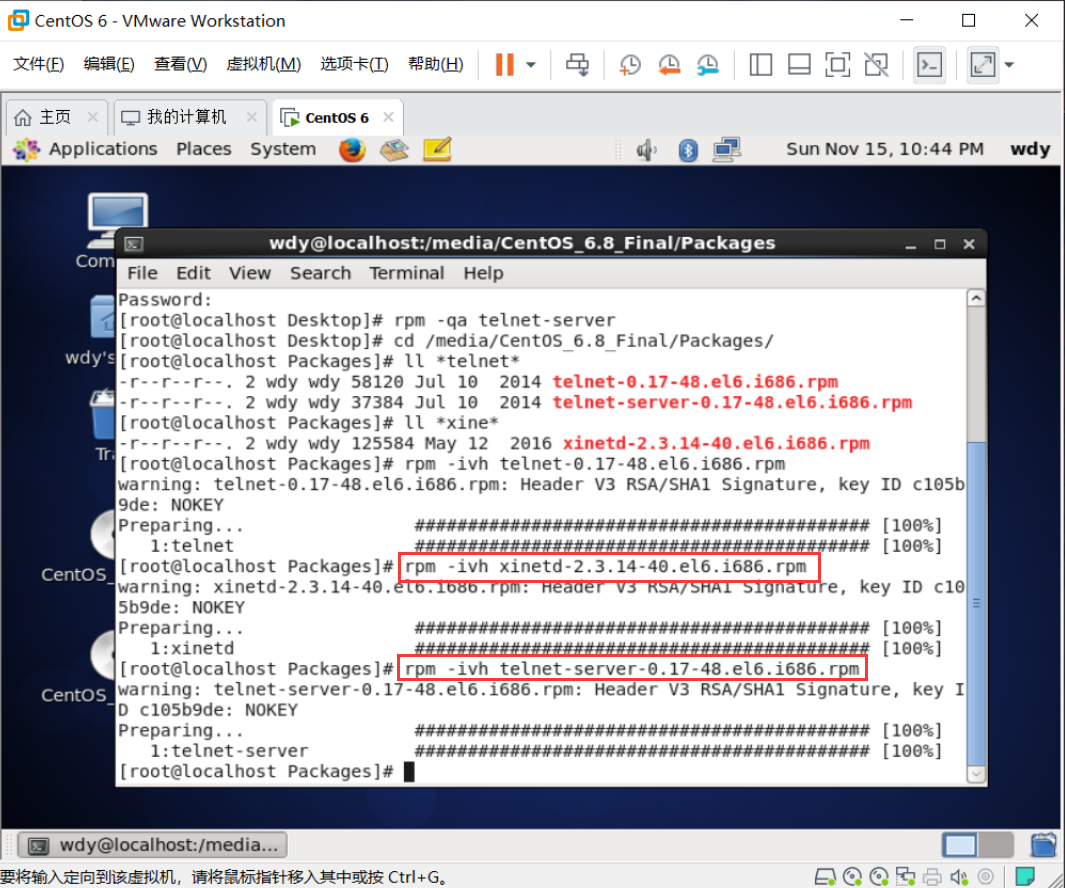Take a snapshot of the virtual machine
This screenshot has height=888, width=1065.
[x=630, y=65]
